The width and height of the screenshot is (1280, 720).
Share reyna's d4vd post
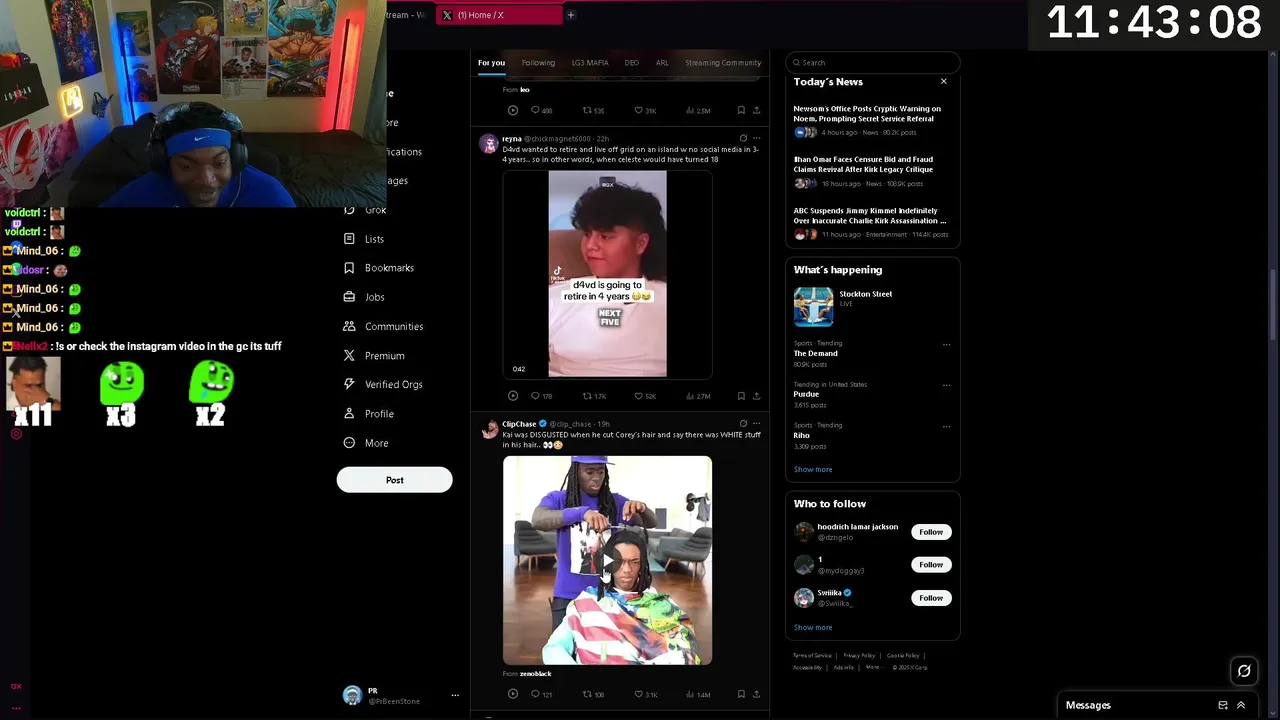pyautogui.click(x=756, y=396)
